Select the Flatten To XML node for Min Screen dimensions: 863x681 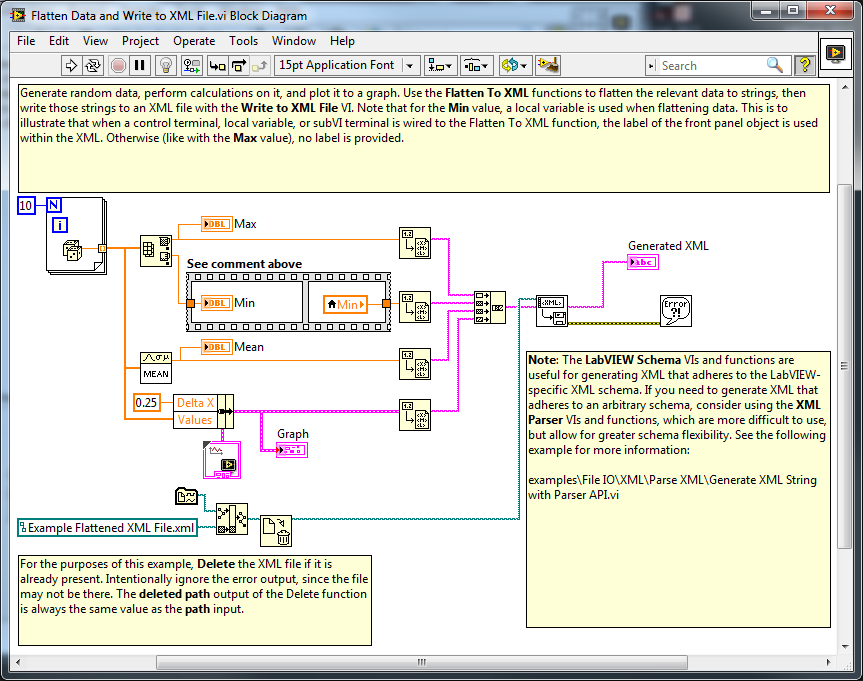tap(415, 307)
